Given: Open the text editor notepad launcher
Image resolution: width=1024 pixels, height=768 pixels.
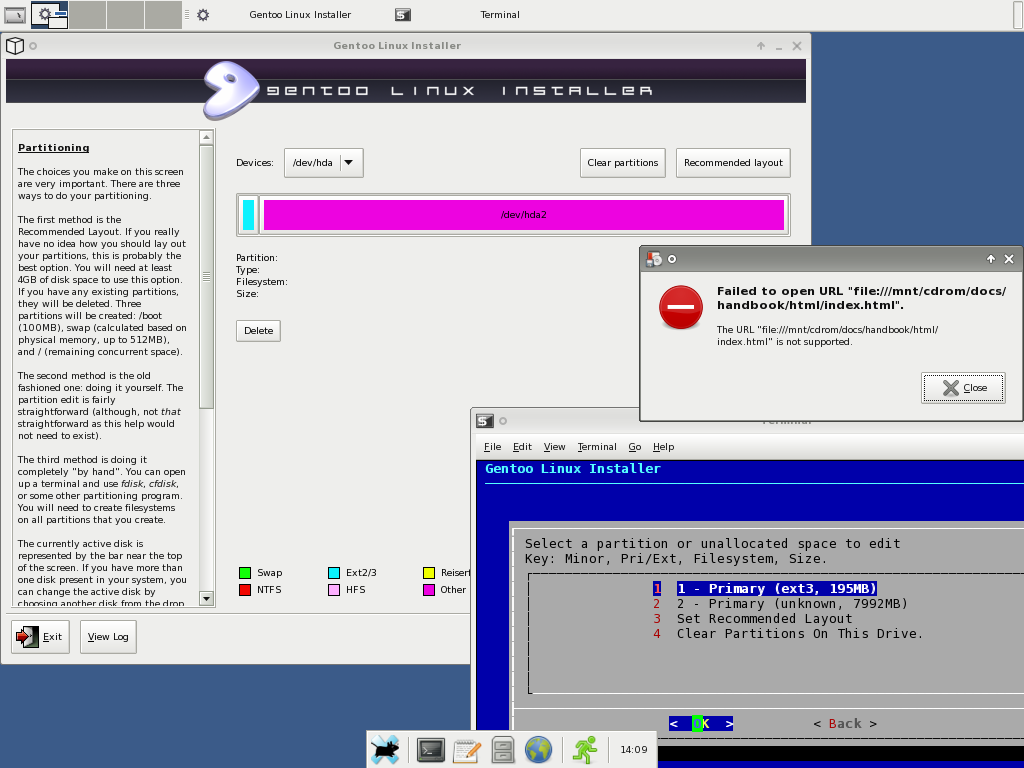Looking at the screenshot, I should [467, 750].
